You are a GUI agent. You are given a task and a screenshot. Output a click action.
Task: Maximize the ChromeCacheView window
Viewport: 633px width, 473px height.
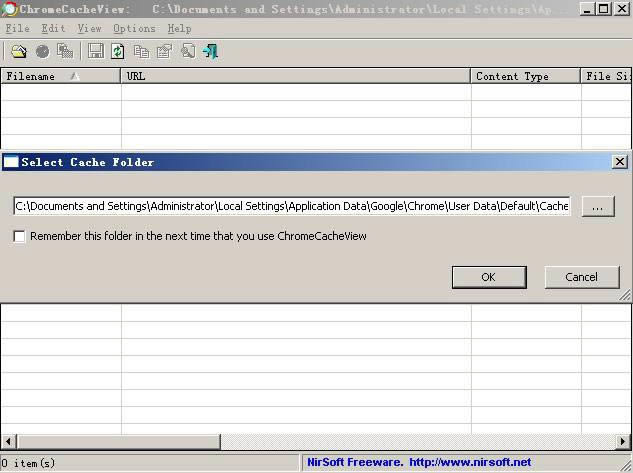[604, 8]
